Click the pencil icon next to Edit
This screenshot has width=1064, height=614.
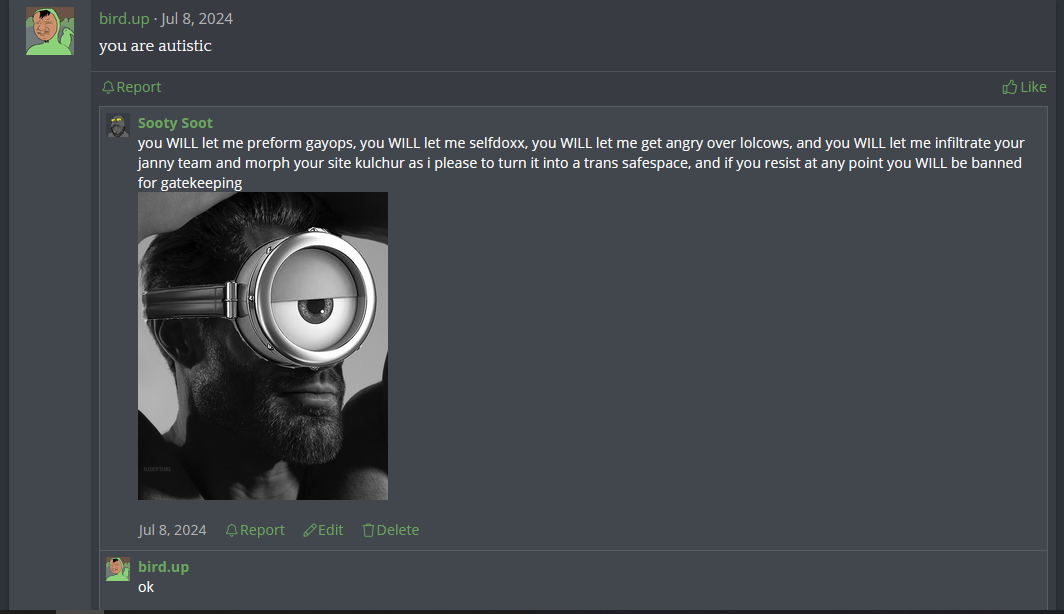309,530
